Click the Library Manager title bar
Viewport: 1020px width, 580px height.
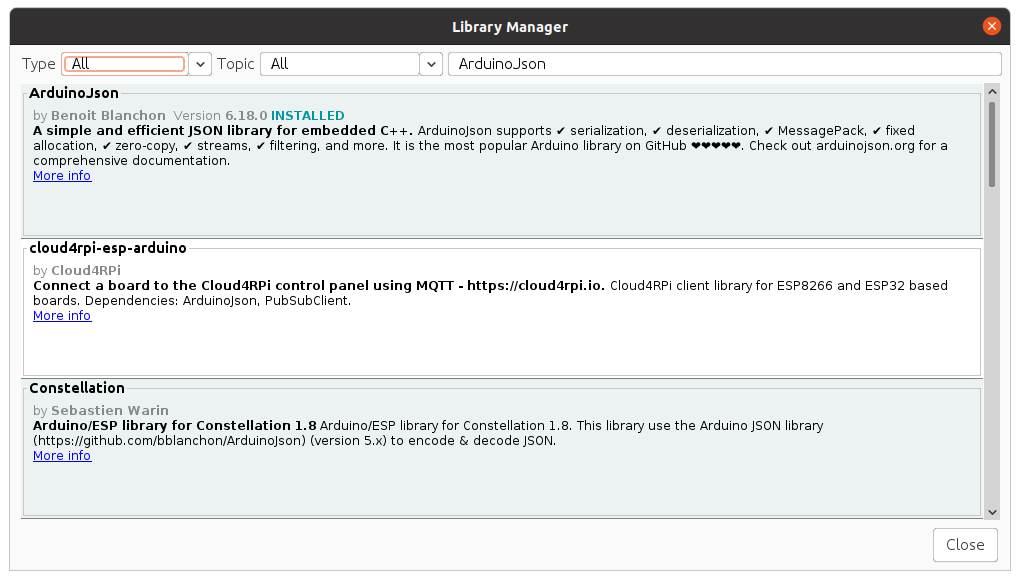click(x=510, y=26)
